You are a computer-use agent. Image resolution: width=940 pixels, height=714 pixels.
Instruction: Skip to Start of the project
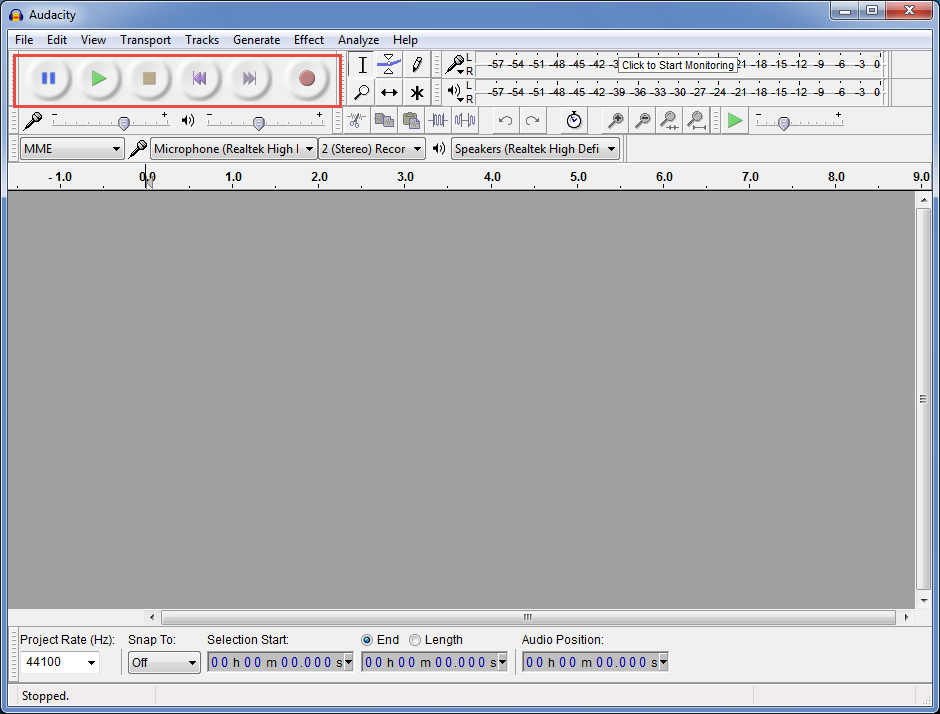199,79
